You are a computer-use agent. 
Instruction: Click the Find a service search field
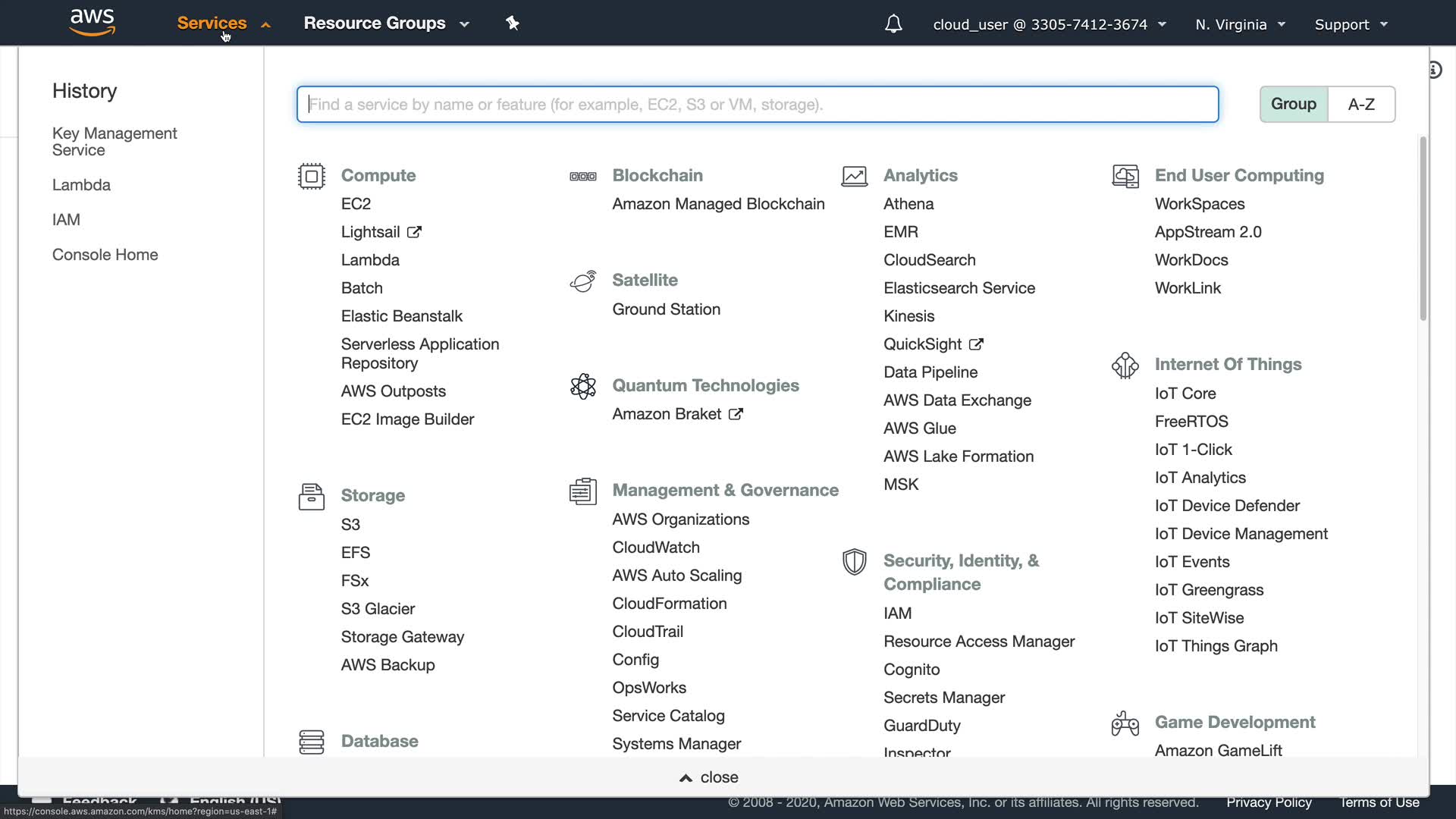coord(757,104)
